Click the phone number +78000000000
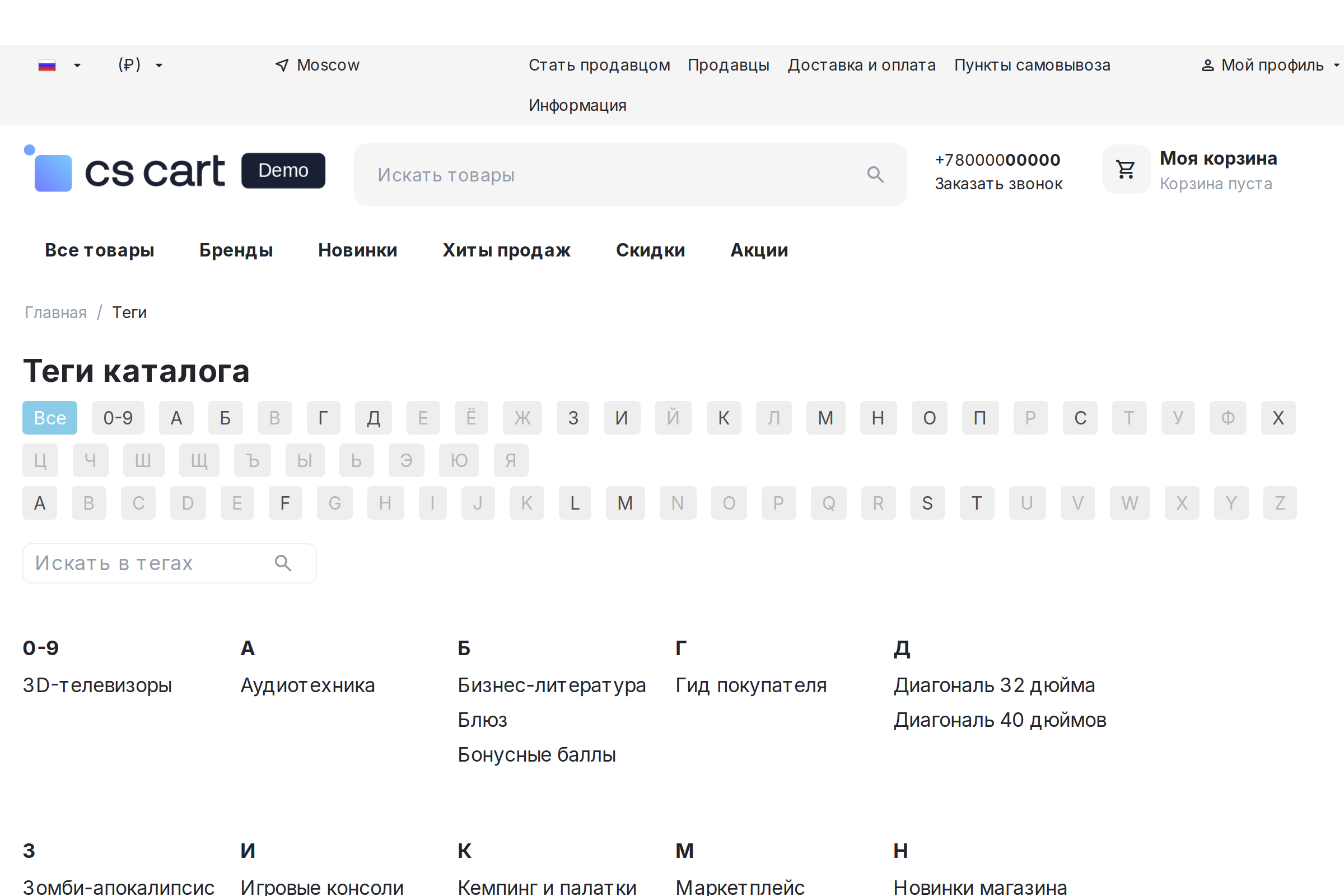This screenshot has height=896, width=1344. coord(997,160)
